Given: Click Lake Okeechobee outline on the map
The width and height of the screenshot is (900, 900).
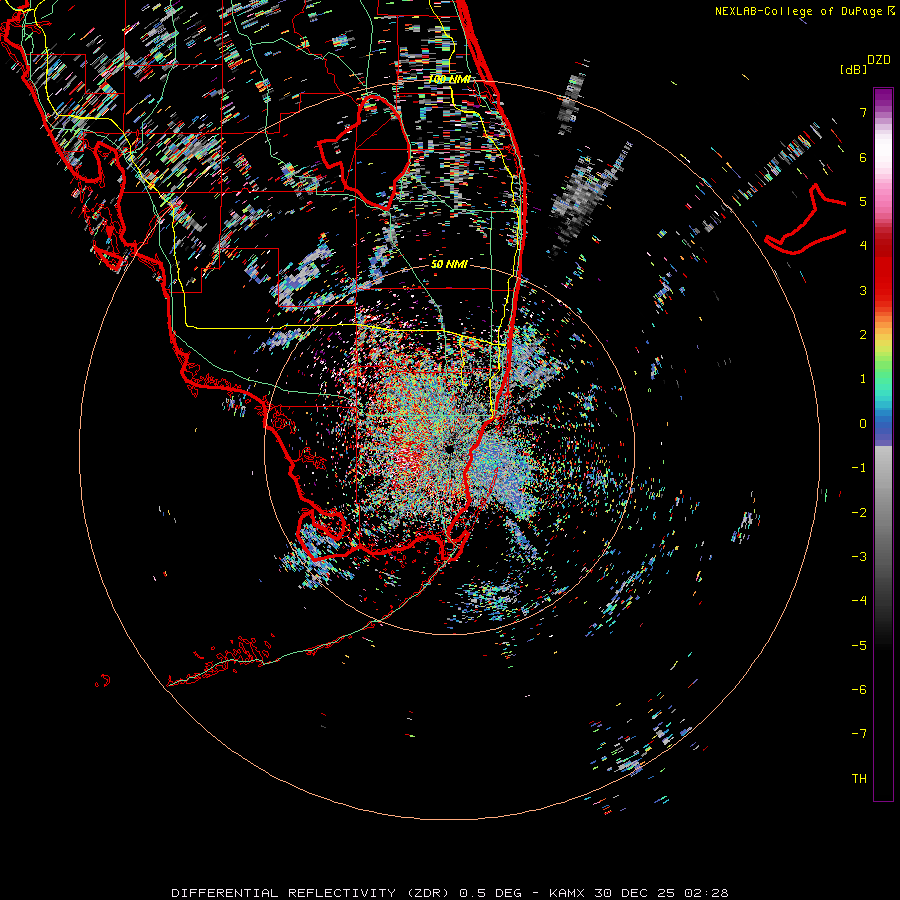Looking at the screenshot, I should (364, 152).
